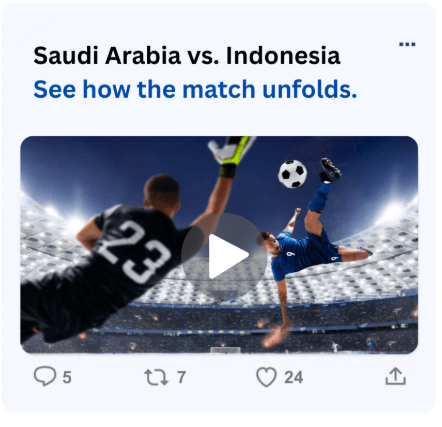Click the word "unfolds." in blue text

pyautogui.click(x=310, y=90)
